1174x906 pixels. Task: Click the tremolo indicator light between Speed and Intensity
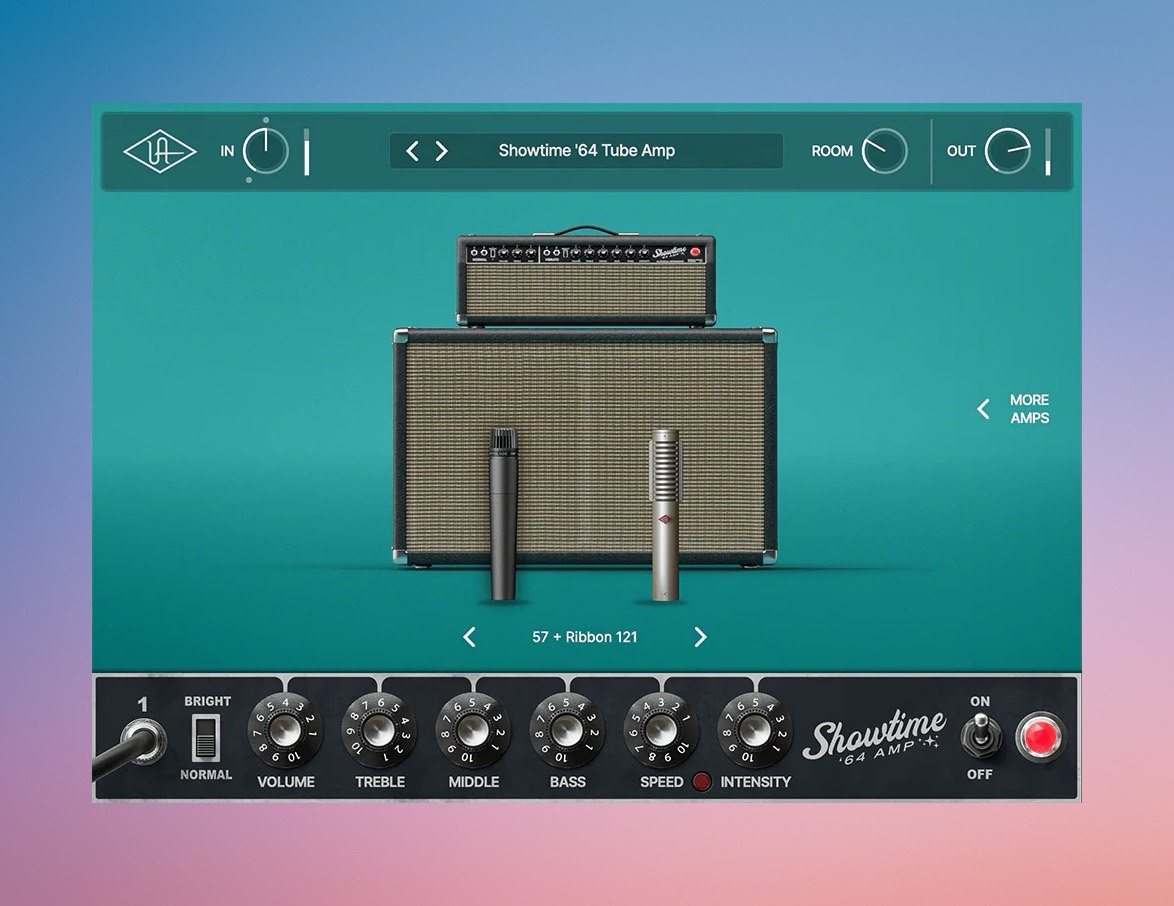pyautogui.click(x=702, y=782)
